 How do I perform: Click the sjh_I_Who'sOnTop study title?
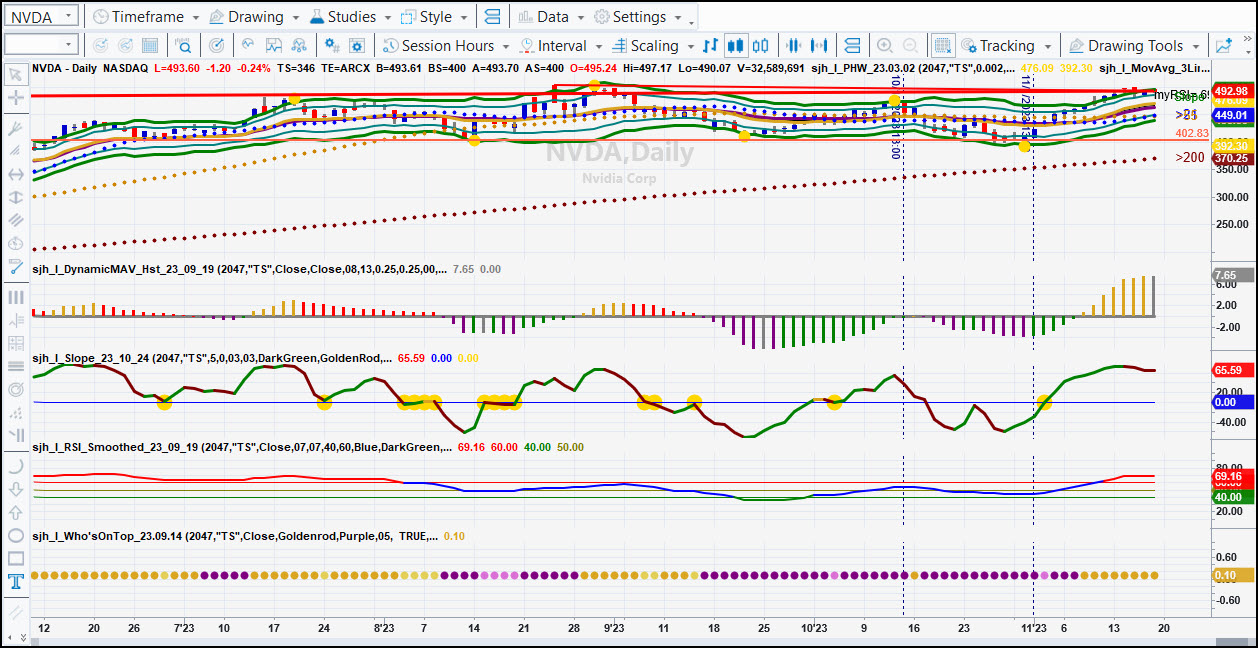click(x=234, y=536)
